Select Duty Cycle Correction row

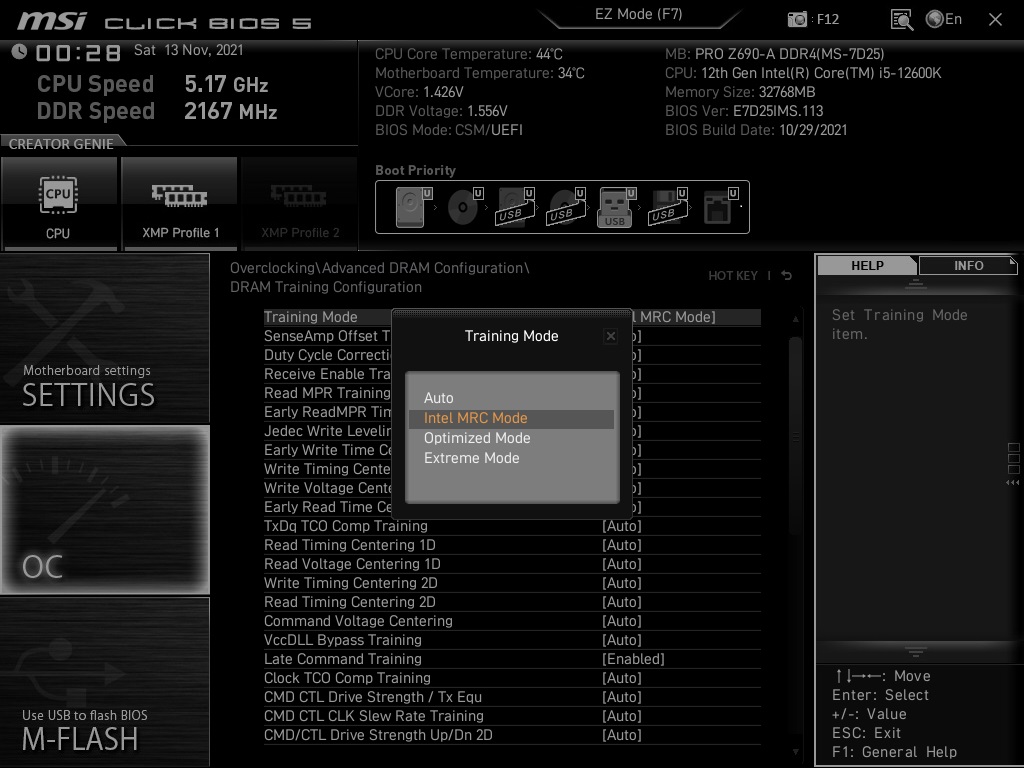click(327, 355)
